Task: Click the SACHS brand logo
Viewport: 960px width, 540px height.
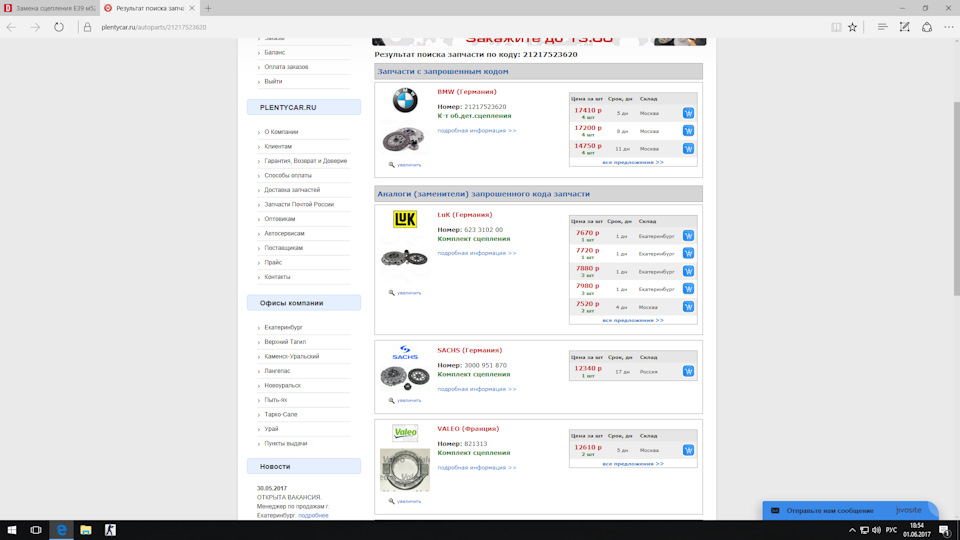Action: pos(405,353)
